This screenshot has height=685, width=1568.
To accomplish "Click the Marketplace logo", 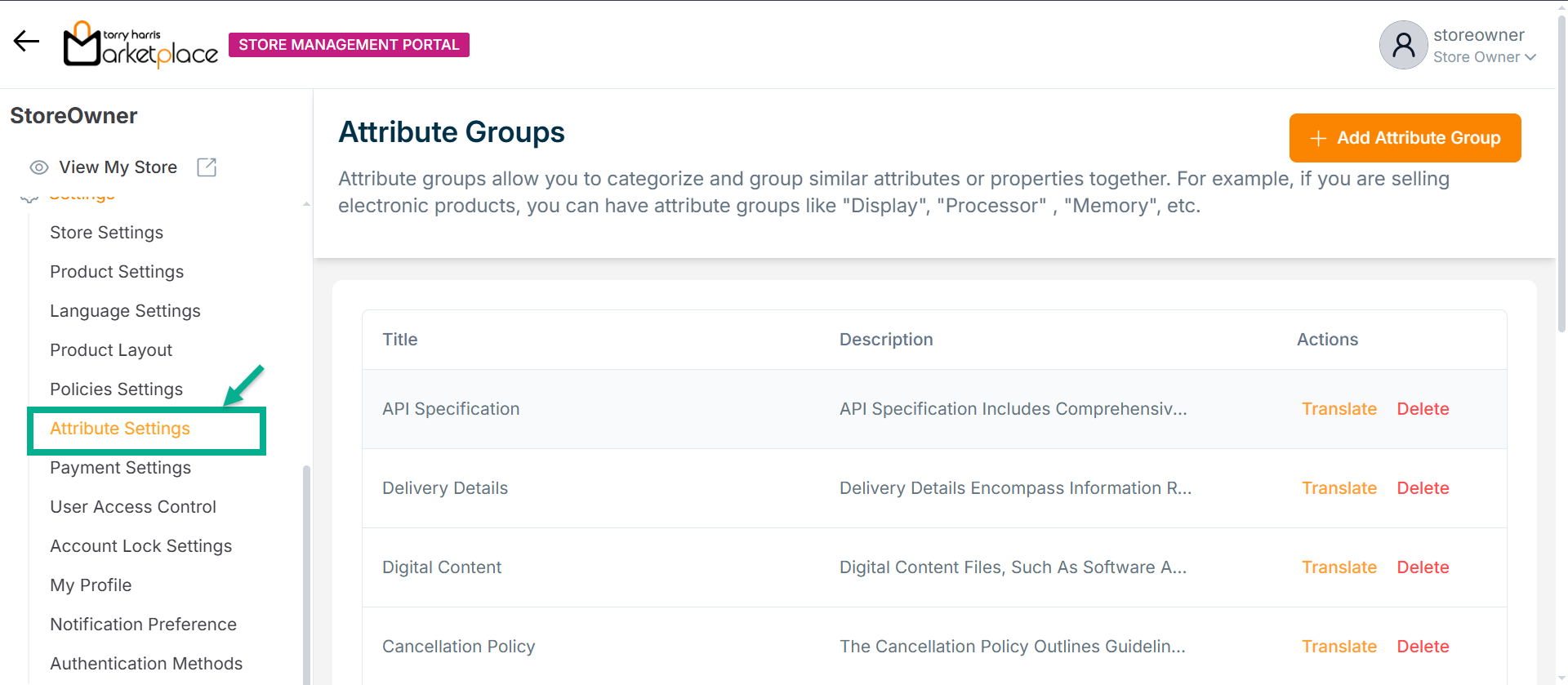I will [140, 44].
